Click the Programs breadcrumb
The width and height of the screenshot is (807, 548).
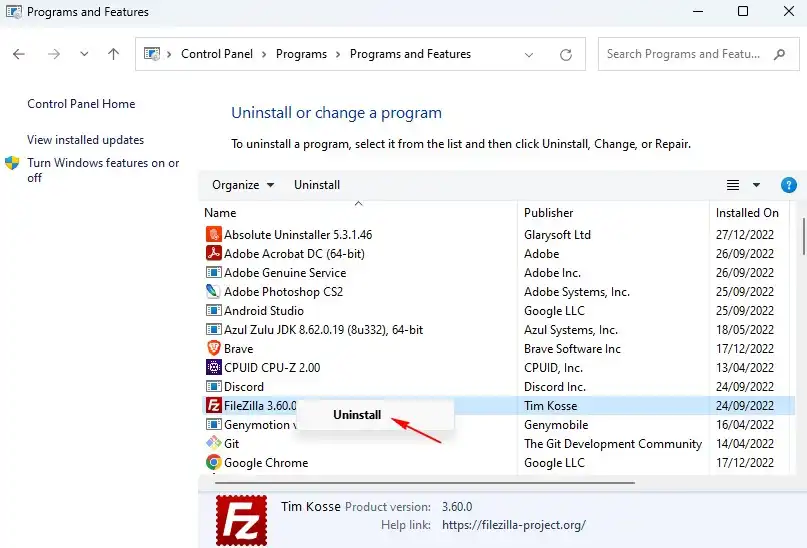point(301,54)
